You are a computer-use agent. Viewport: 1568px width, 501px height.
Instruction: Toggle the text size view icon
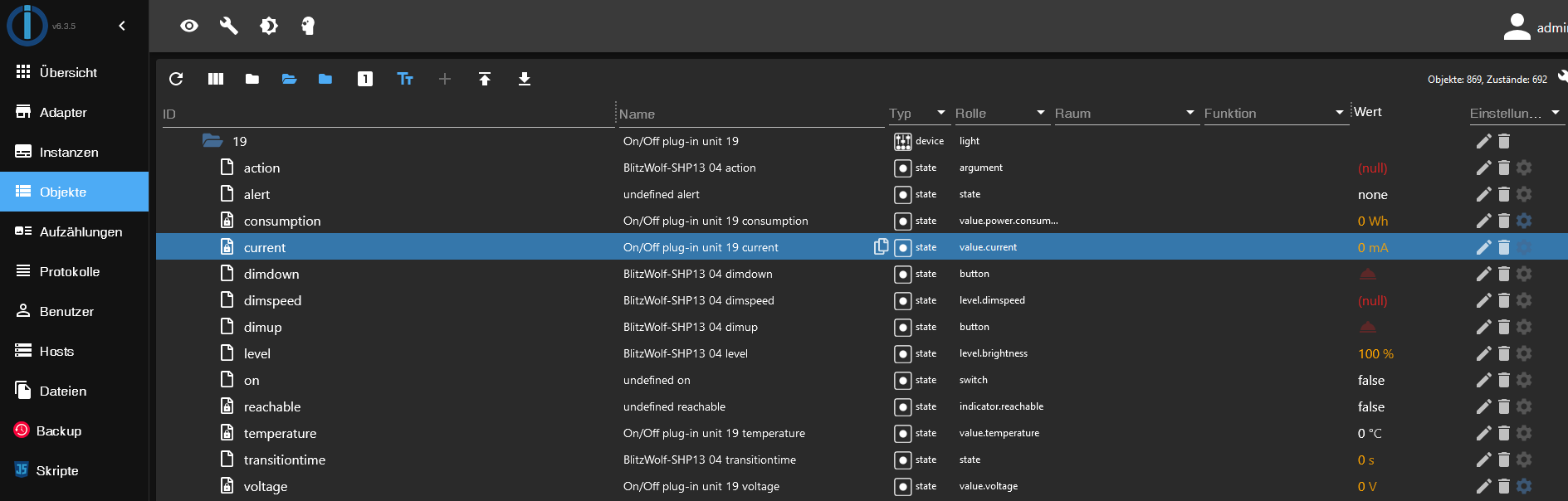click(405, 79)
